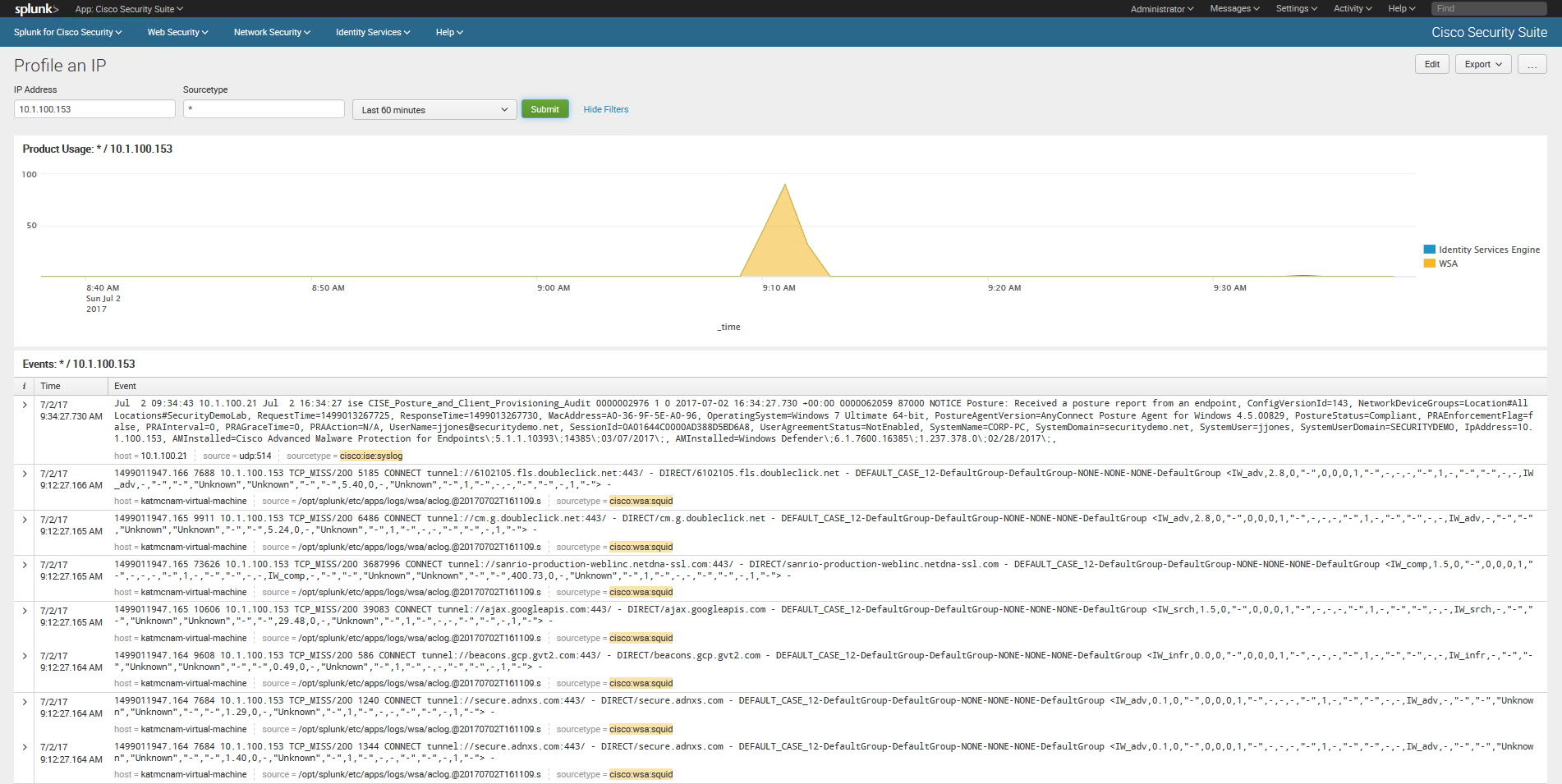Click the 7/2/17 9:34:27.730 AM timestamp

tap(71, 410)
